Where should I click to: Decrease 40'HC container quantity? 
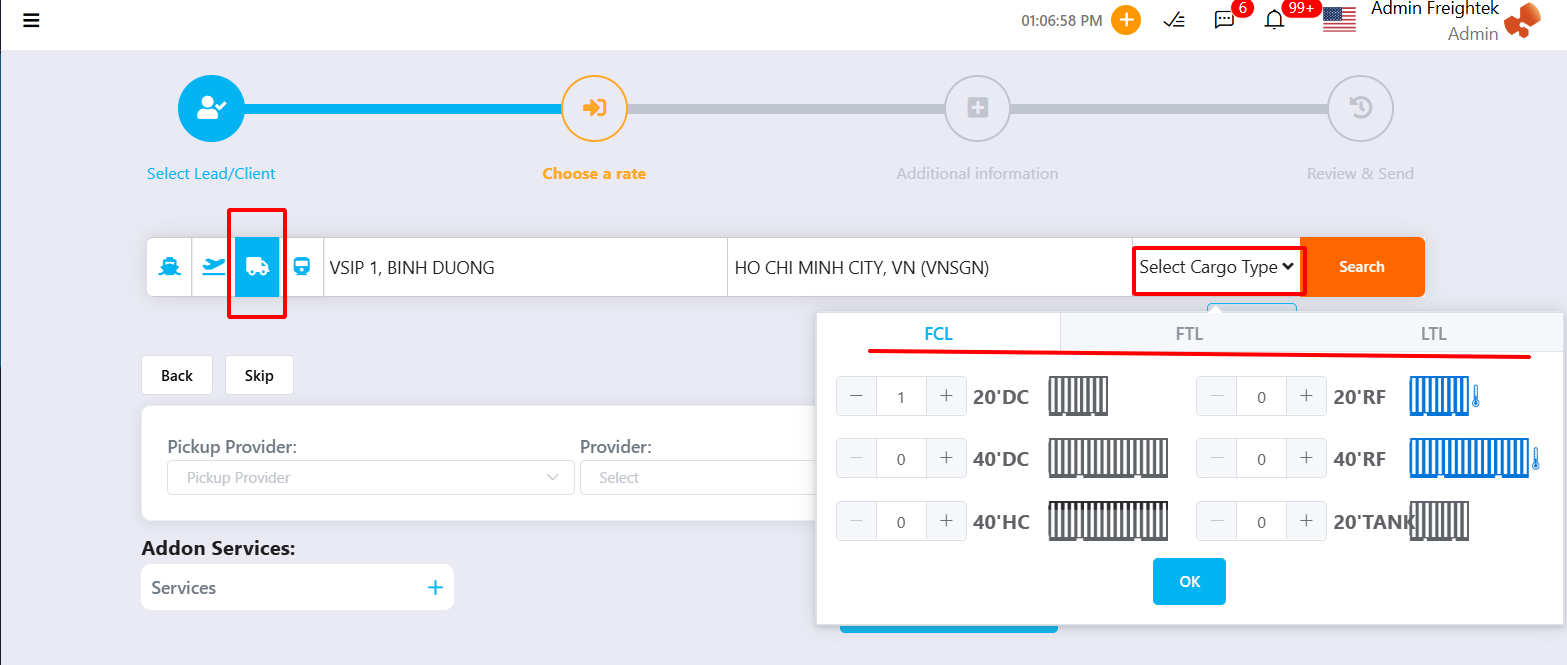coord(856,521)
